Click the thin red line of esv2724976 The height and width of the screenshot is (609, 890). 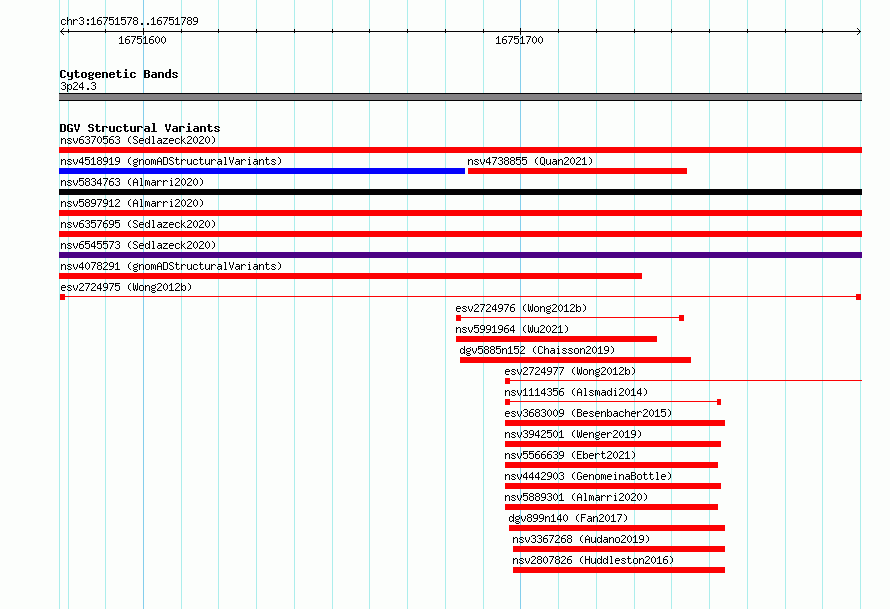[570, 318]
